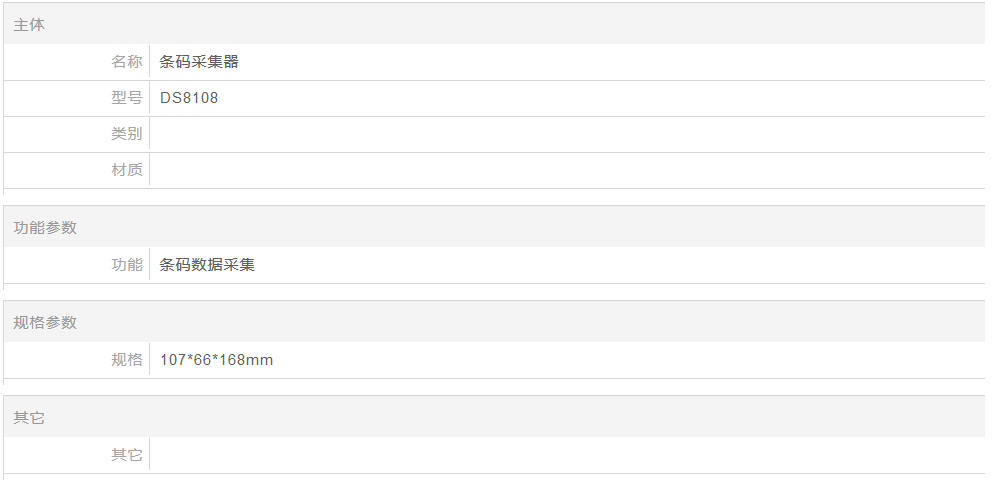Select the DS8108 model text
Screen dimensions: 1002x494
189,98
